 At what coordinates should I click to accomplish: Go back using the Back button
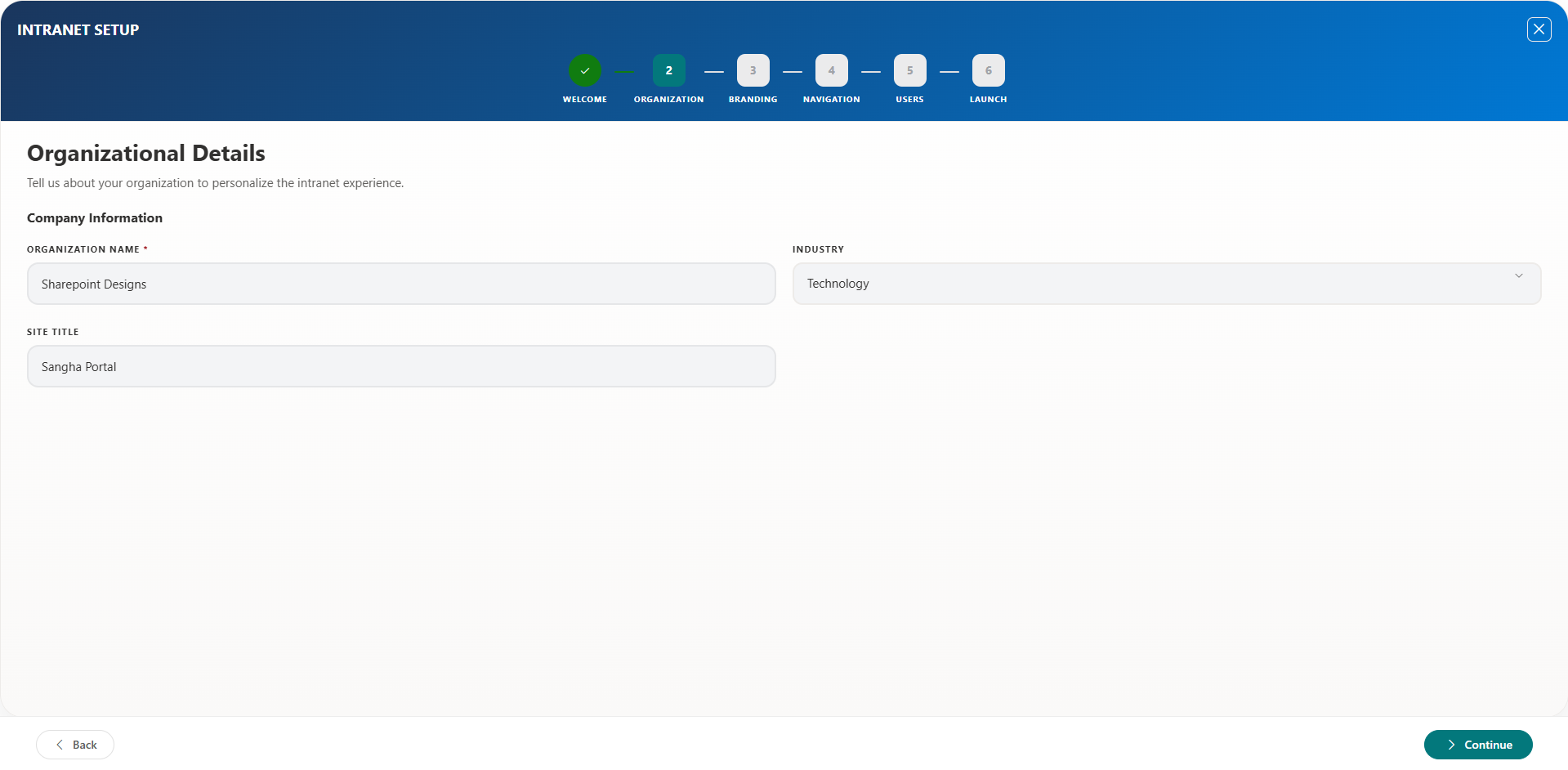tap(75, 745)
